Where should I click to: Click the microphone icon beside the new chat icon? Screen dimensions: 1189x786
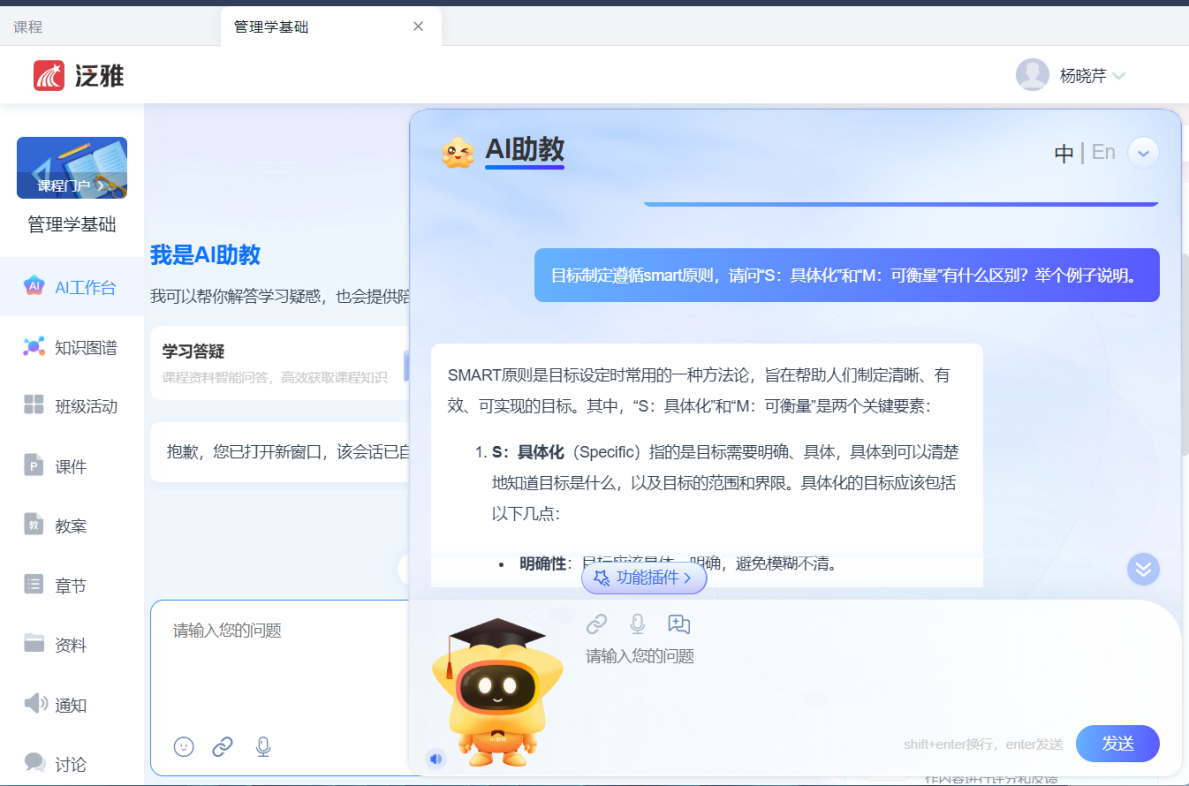(x=637, y=625)
